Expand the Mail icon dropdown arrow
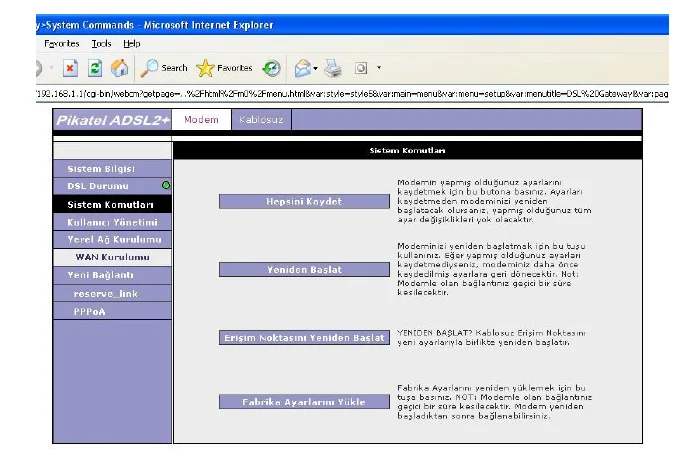 click(316, 69)
